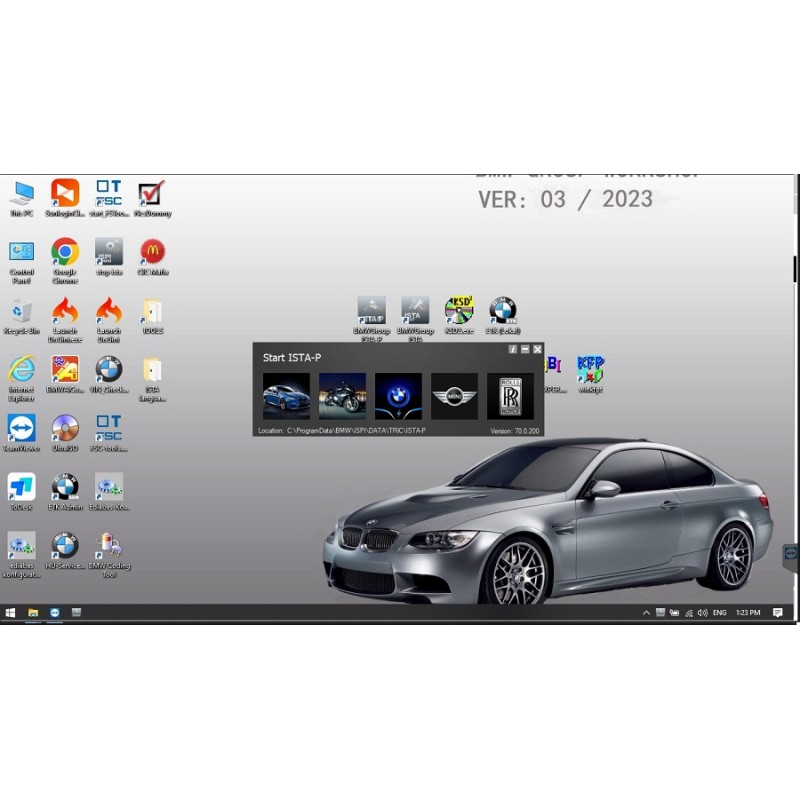Open the FSC-tools desktop shortcut
Image resolution: width=800 pixels, height=800 pixels.
(106, 427)
